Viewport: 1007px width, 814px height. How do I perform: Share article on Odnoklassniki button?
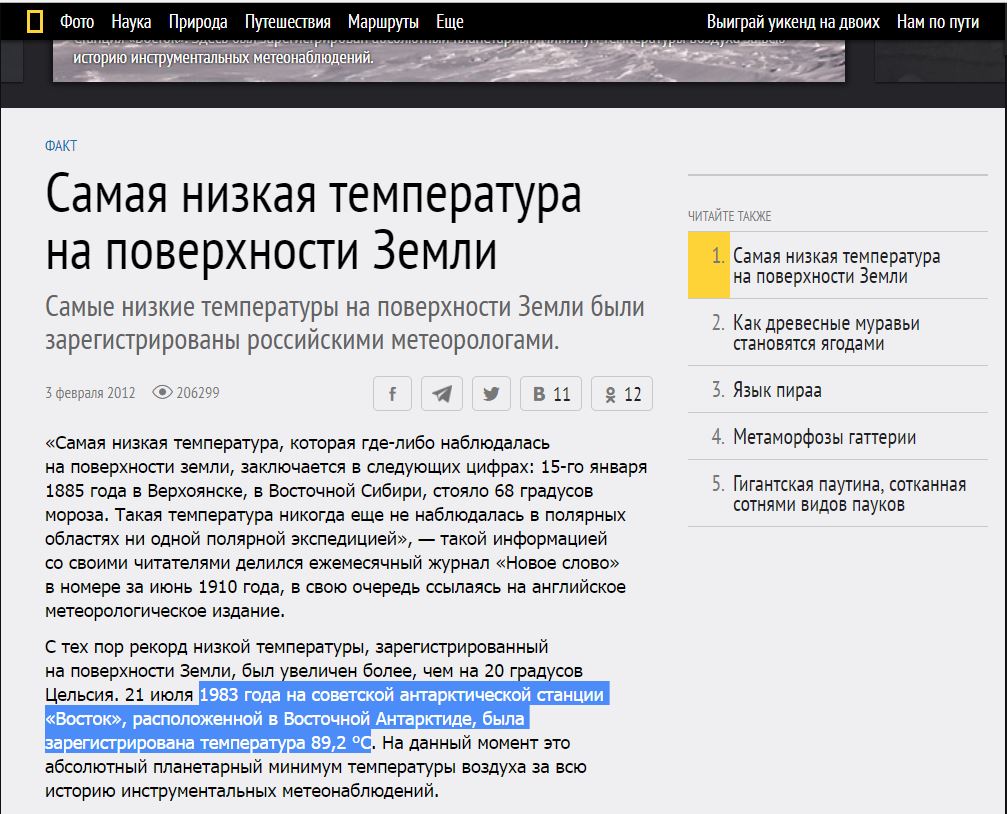[x=621, y=394]
